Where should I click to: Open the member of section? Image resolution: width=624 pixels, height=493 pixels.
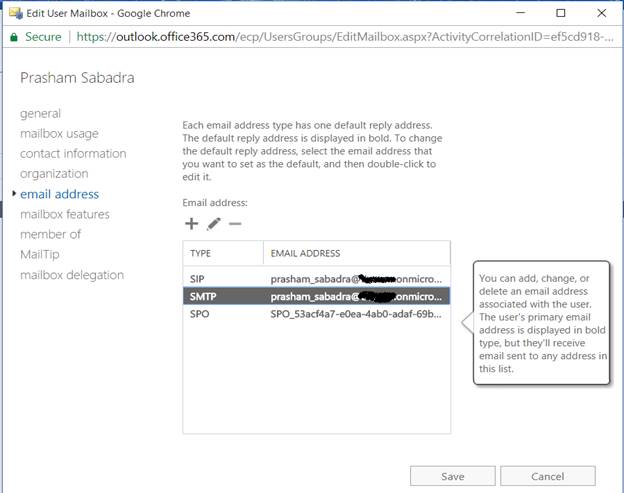click(51, 234)
